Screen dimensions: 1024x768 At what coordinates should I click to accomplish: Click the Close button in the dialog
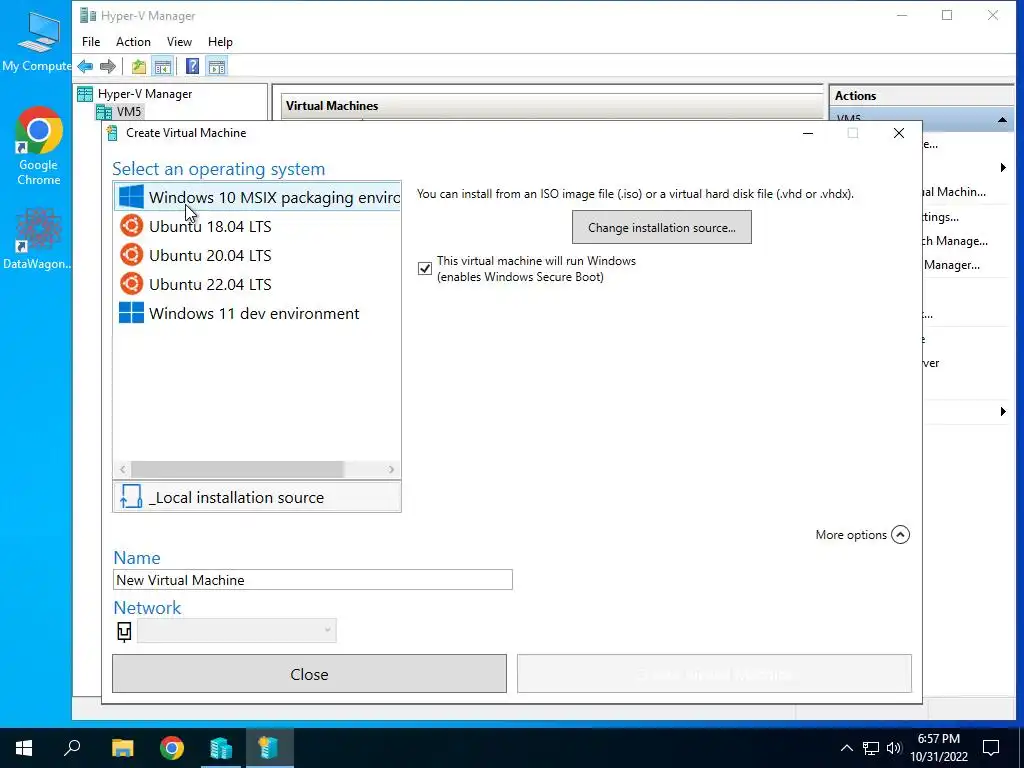(309, 674)
